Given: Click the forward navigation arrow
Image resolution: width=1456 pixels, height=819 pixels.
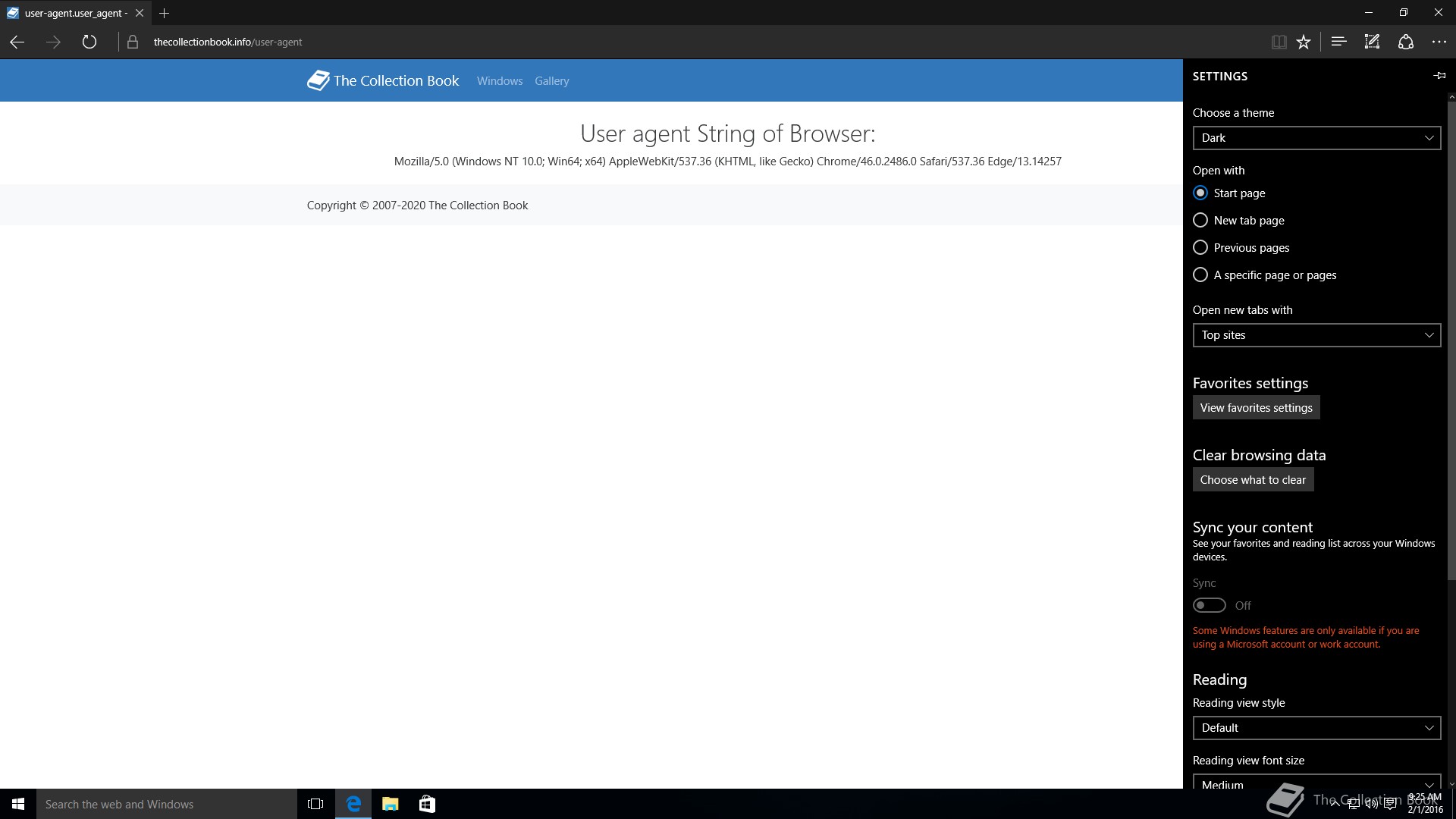Looking at the screenshot, I should click(53, 42).
